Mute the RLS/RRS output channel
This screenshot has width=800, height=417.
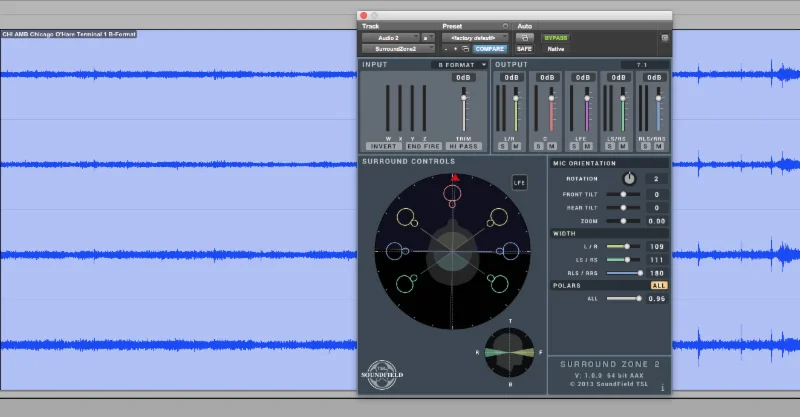click(x=659, y=146)
